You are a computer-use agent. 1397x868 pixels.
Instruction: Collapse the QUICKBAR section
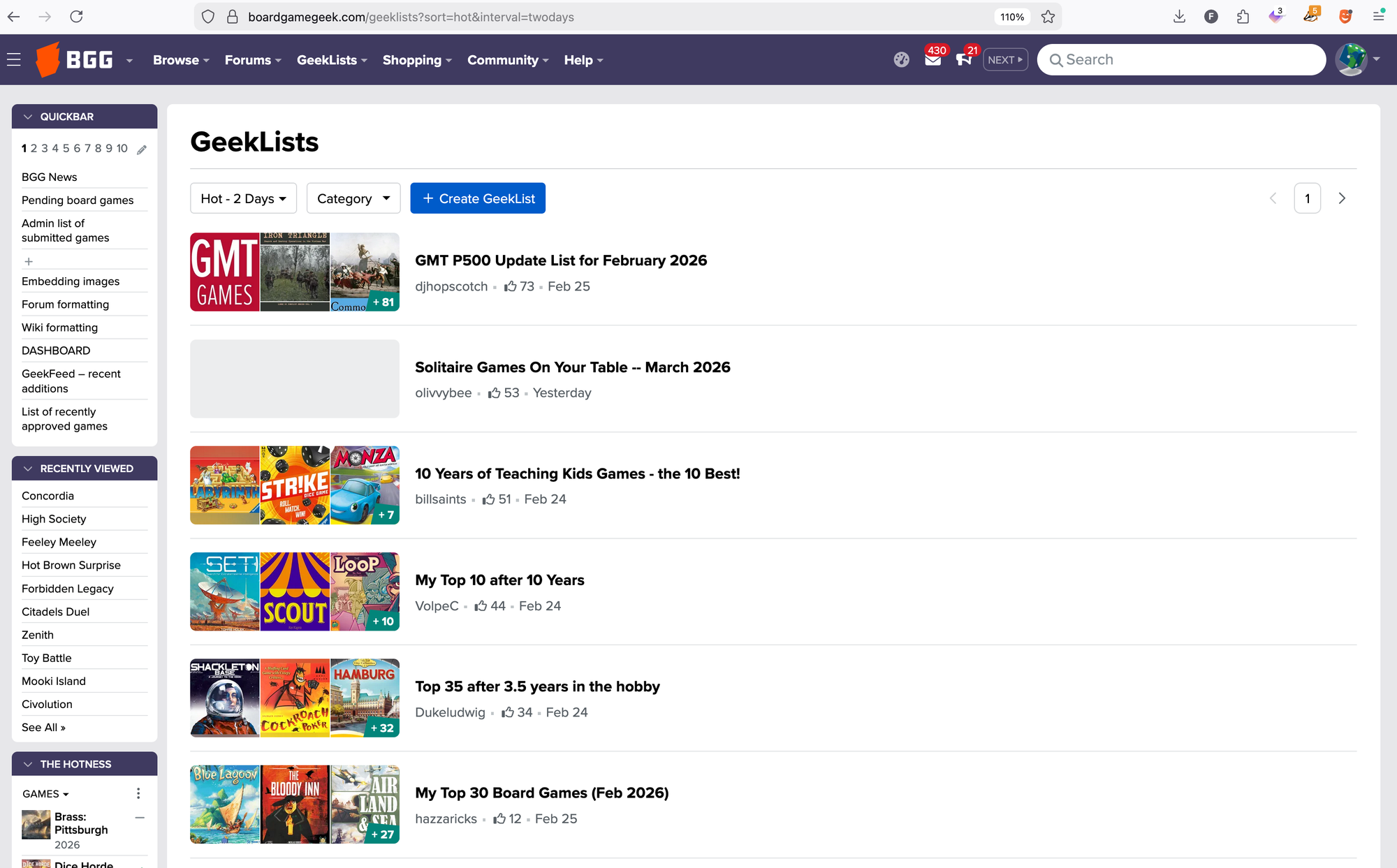tap(28, 117)
